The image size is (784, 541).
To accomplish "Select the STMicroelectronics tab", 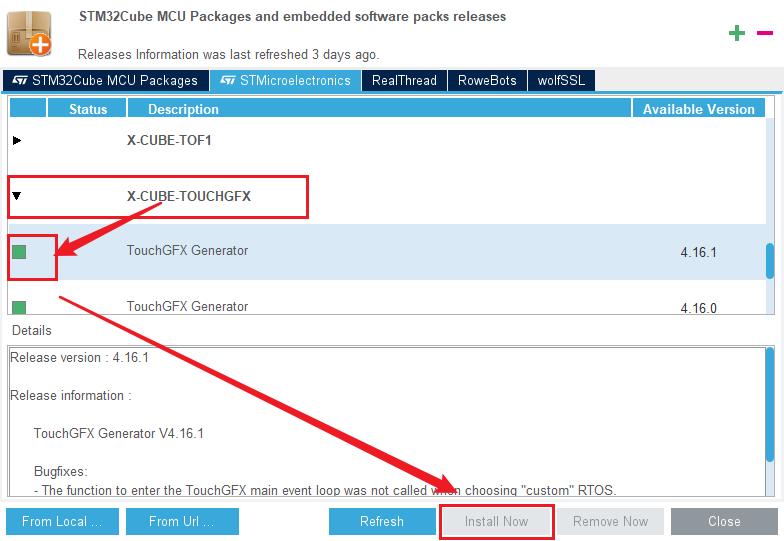I will [x=286, y=80].
